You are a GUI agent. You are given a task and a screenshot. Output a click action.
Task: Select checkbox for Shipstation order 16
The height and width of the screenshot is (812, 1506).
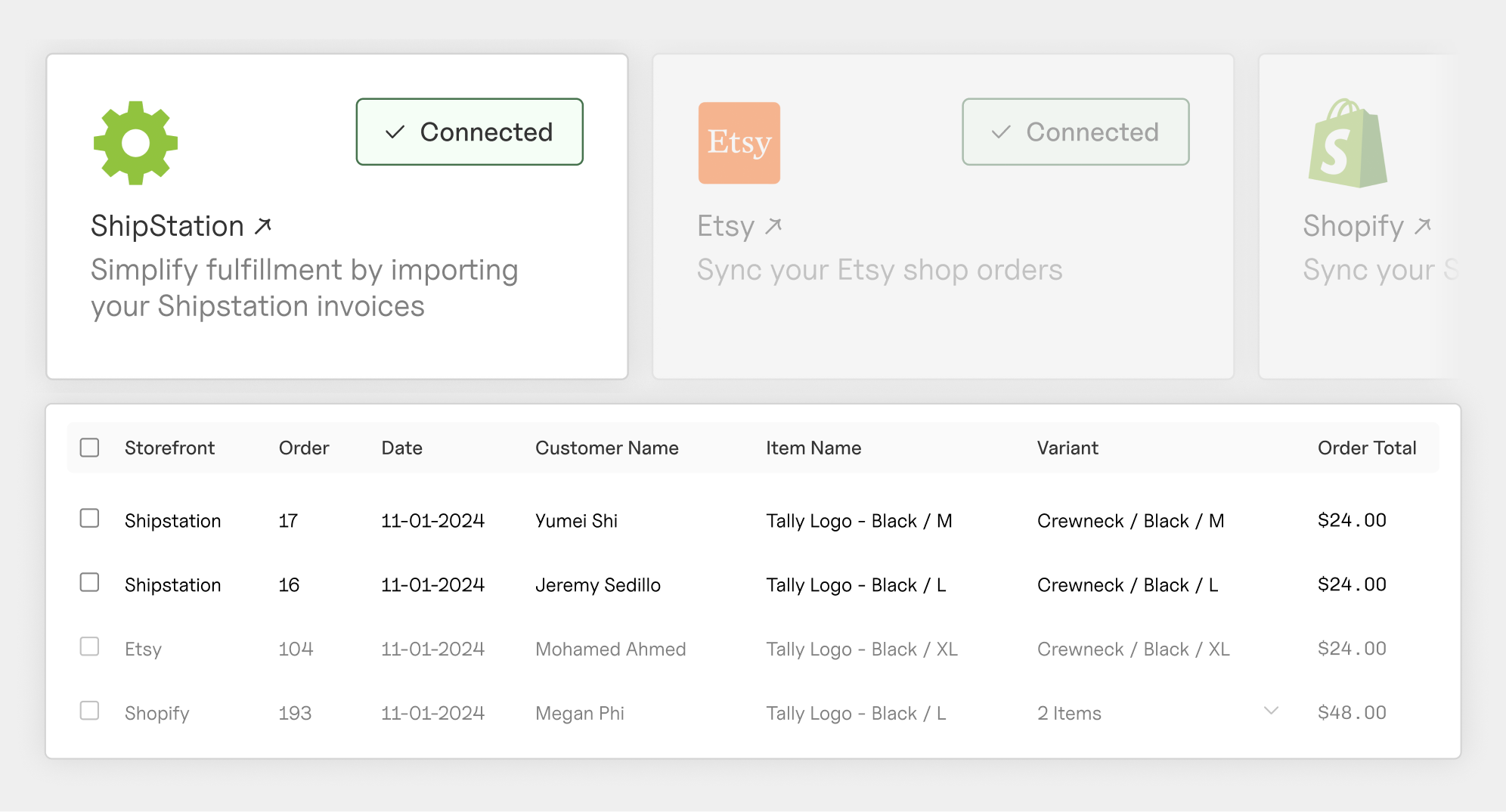[90, 582]
